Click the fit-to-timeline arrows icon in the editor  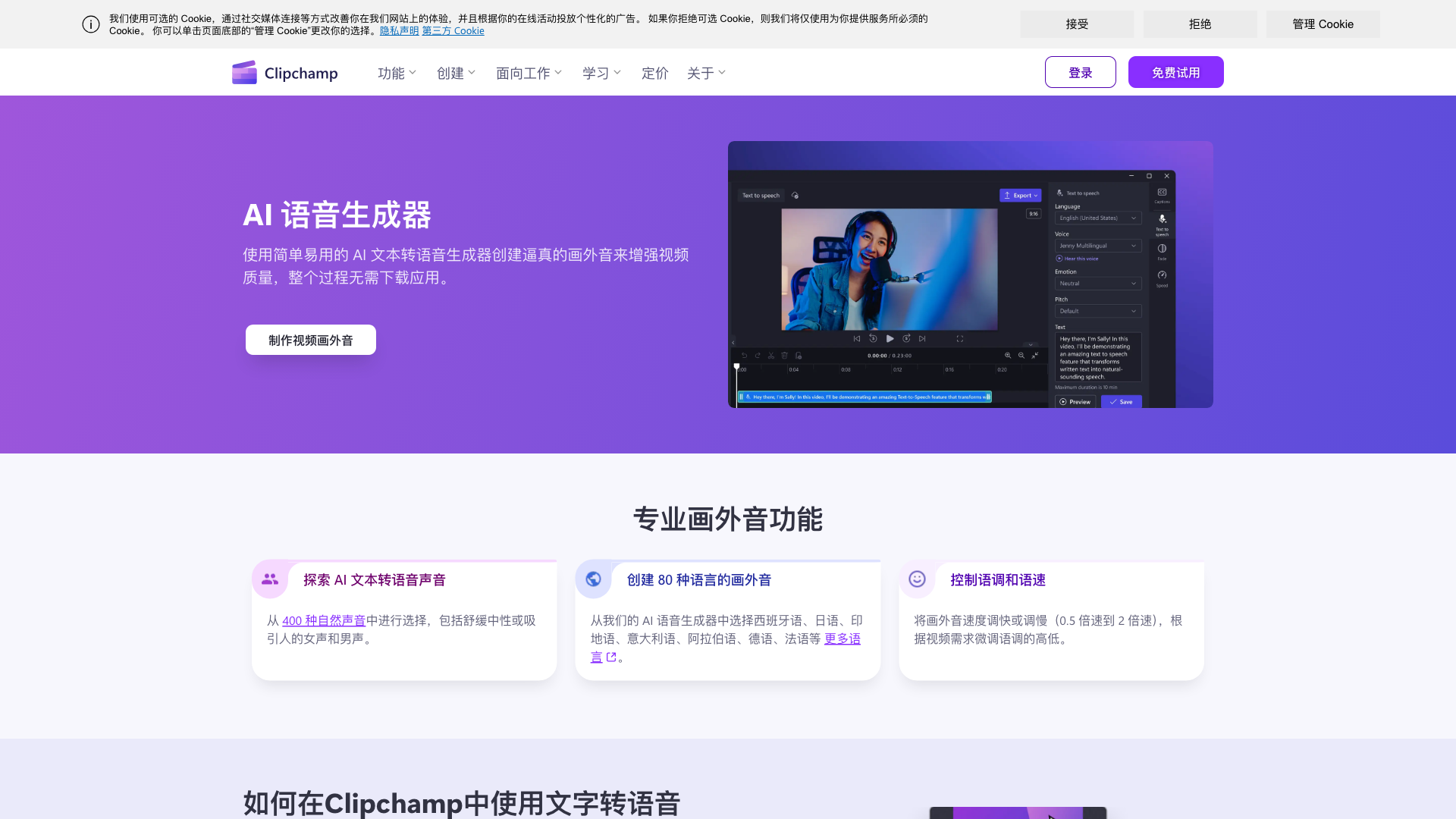(x=1035, y=356)
